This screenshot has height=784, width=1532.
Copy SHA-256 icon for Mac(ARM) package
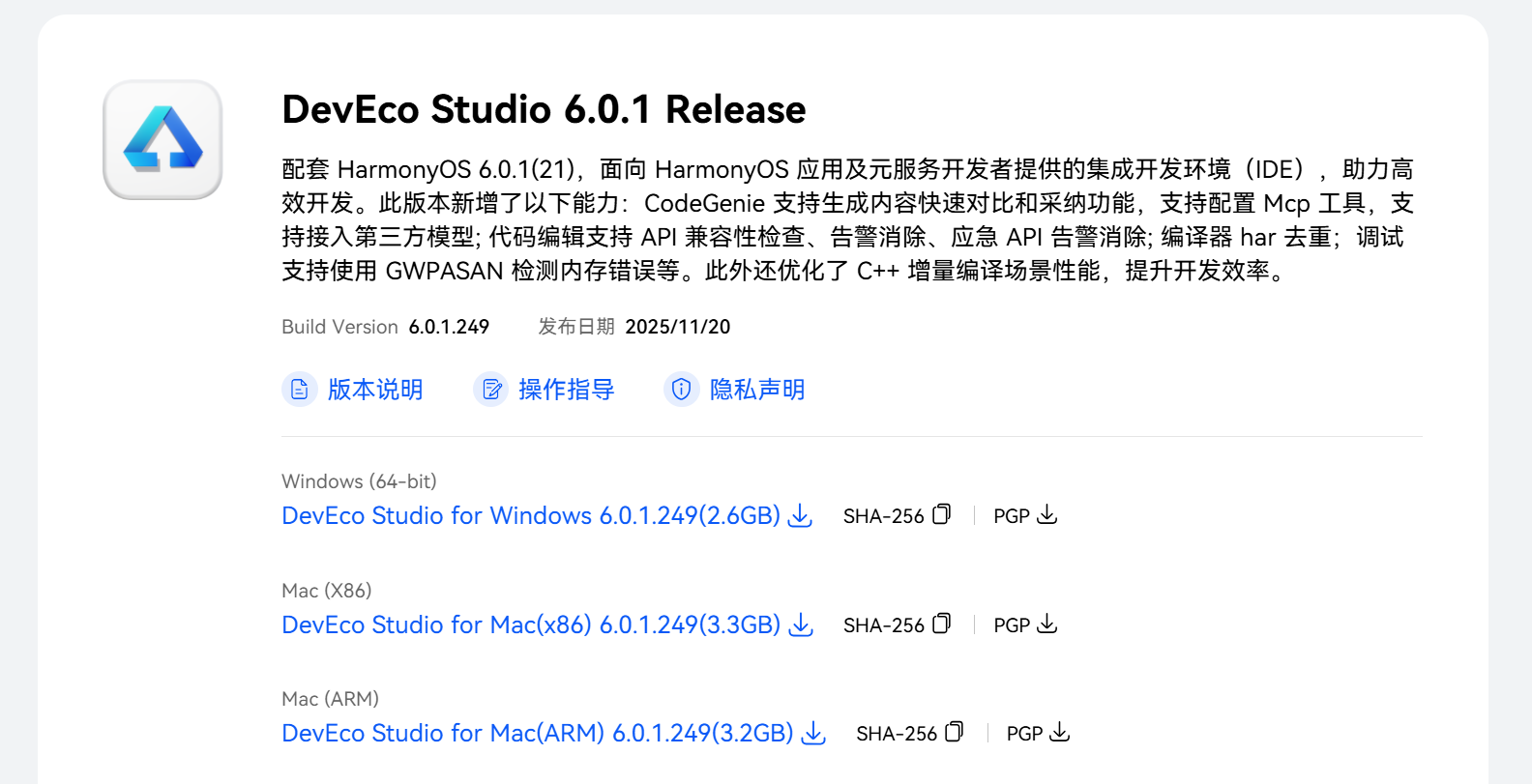[955, 733]
